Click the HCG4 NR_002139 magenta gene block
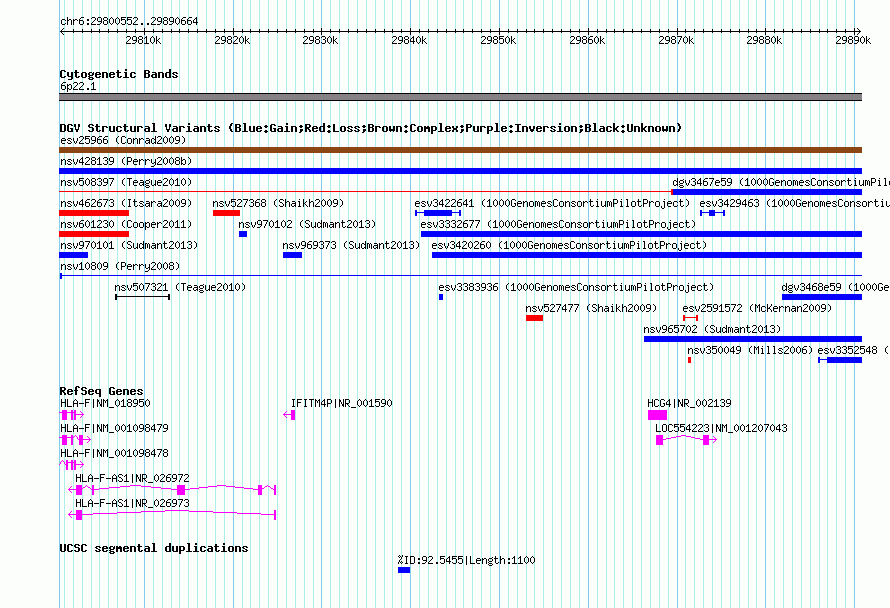The width and height of the screenshot is (890, 608). click(657, 415)
